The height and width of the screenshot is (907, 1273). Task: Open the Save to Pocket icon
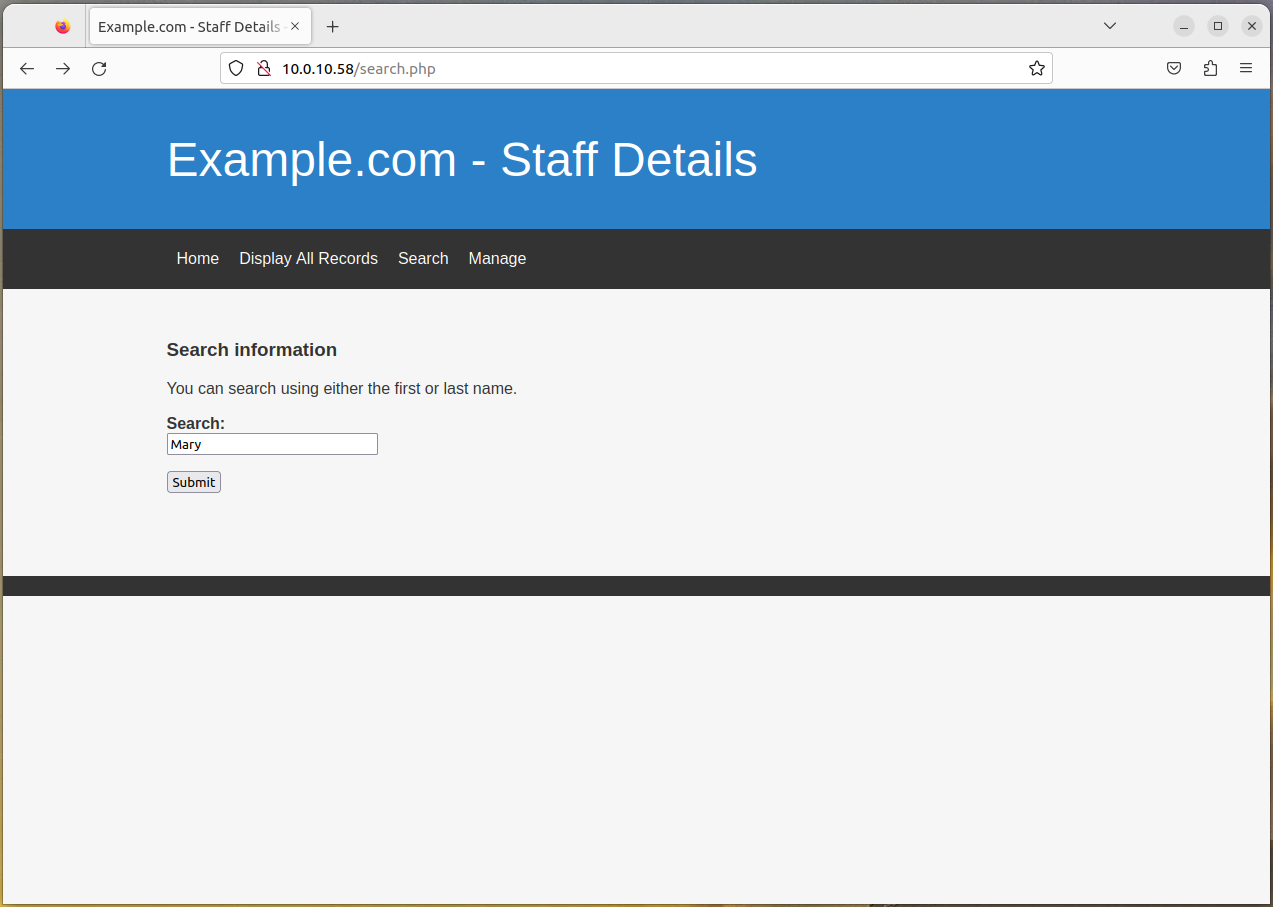(1174, 69)
